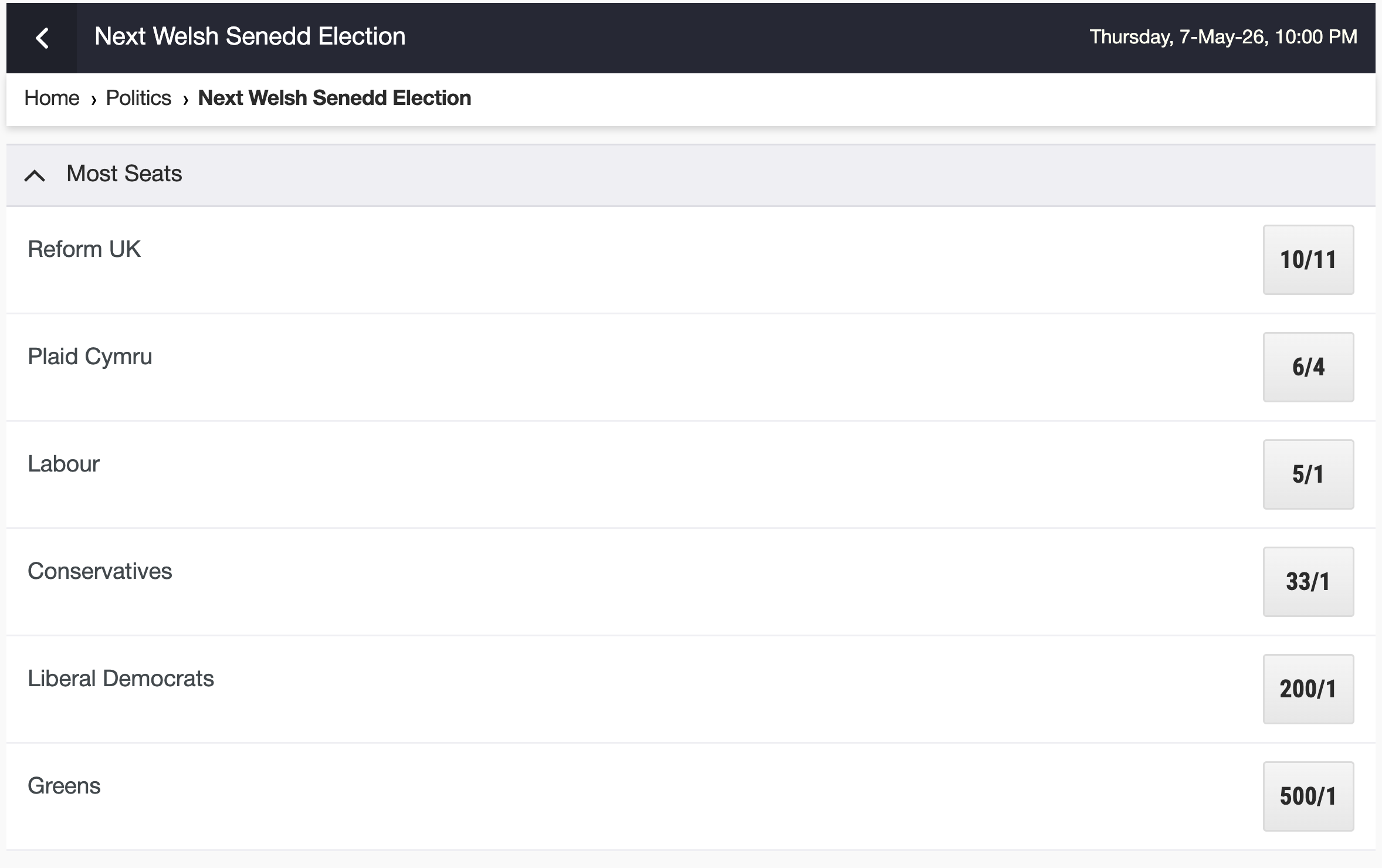Bet on Liberal Democrats at 200/1
Screen dimensions: 1382x868
pos(1308,689)
